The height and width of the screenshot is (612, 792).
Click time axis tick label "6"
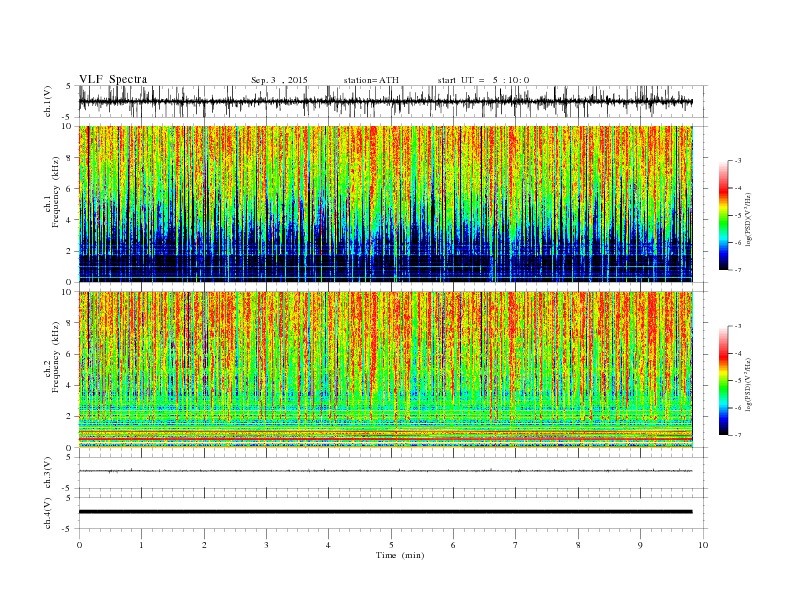(453, 545)
